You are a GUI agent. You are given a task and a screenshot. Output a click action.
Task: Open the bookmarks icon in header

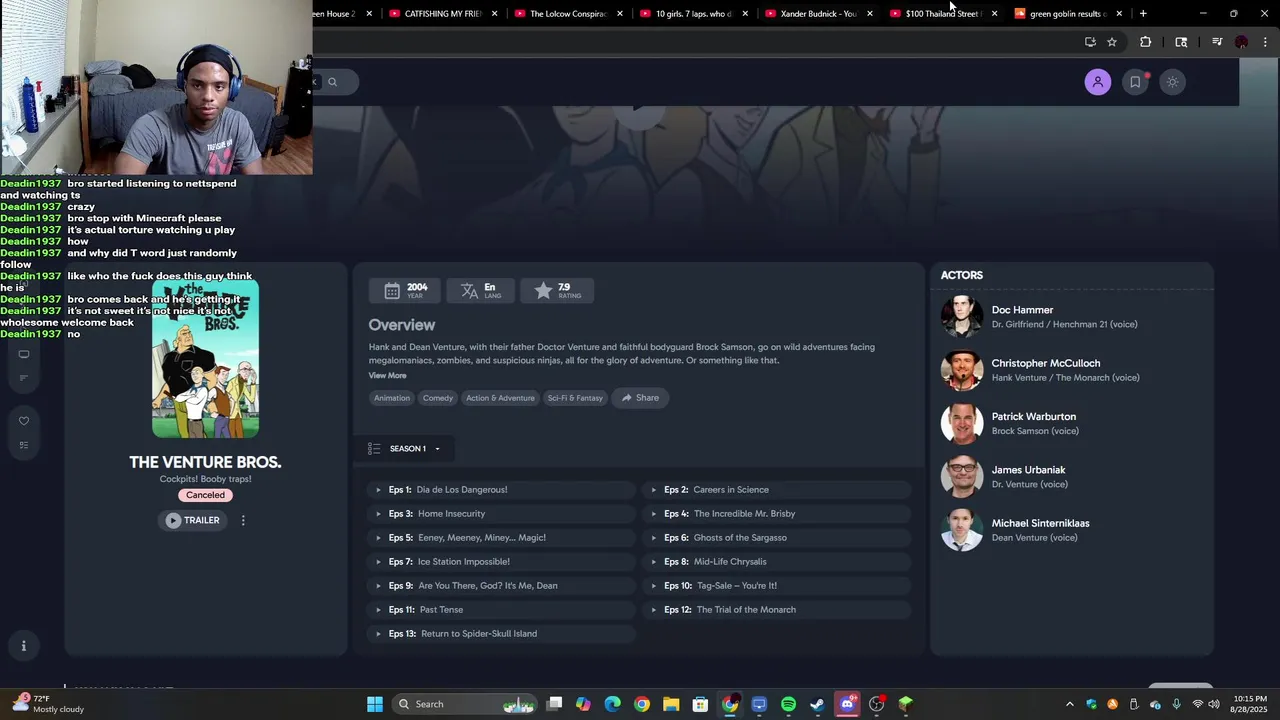[x=1135, y=82]
